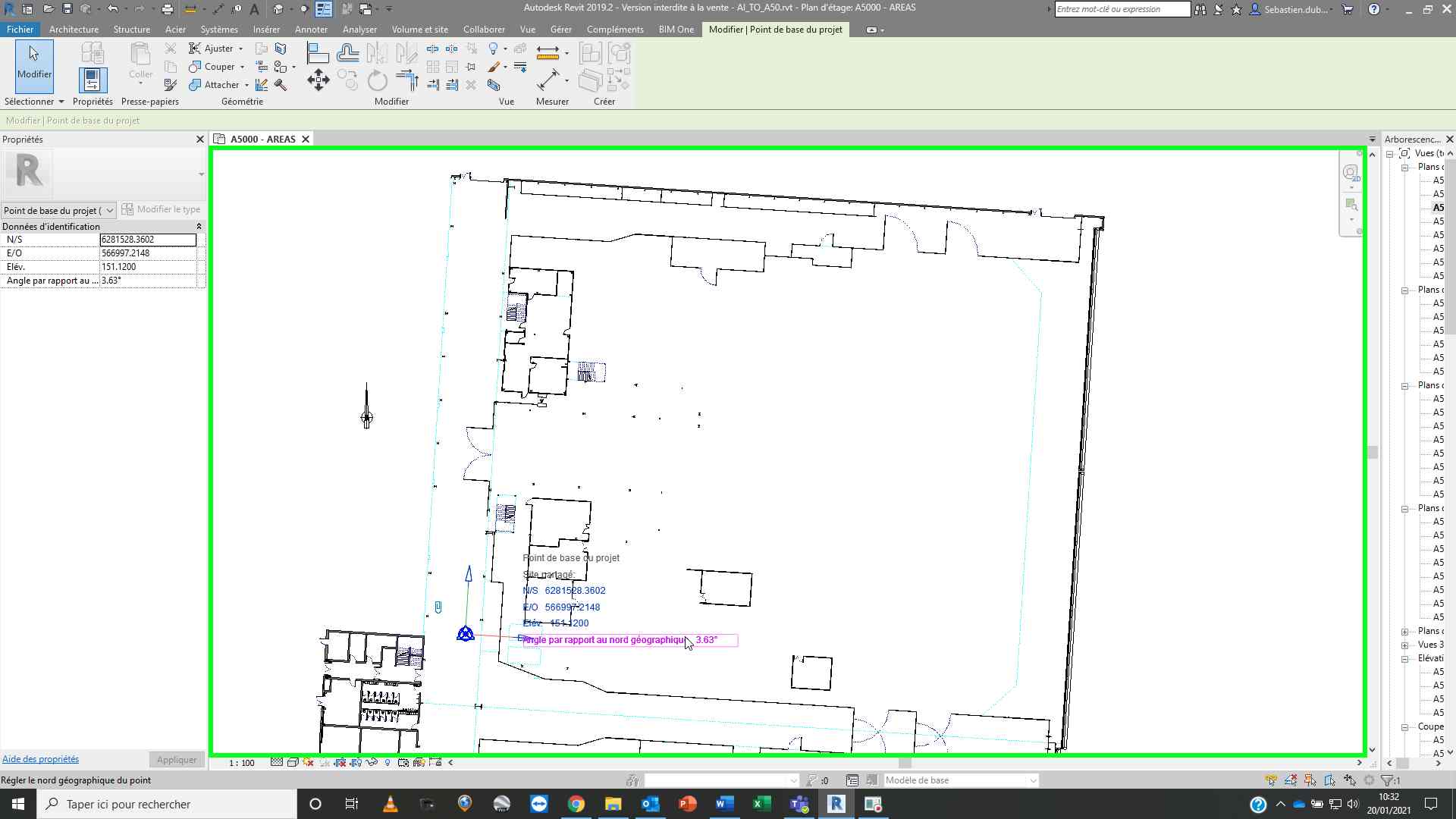Select the Rotate tool icon
Viewport: 1456px width, 819px height.
(377, 80)
